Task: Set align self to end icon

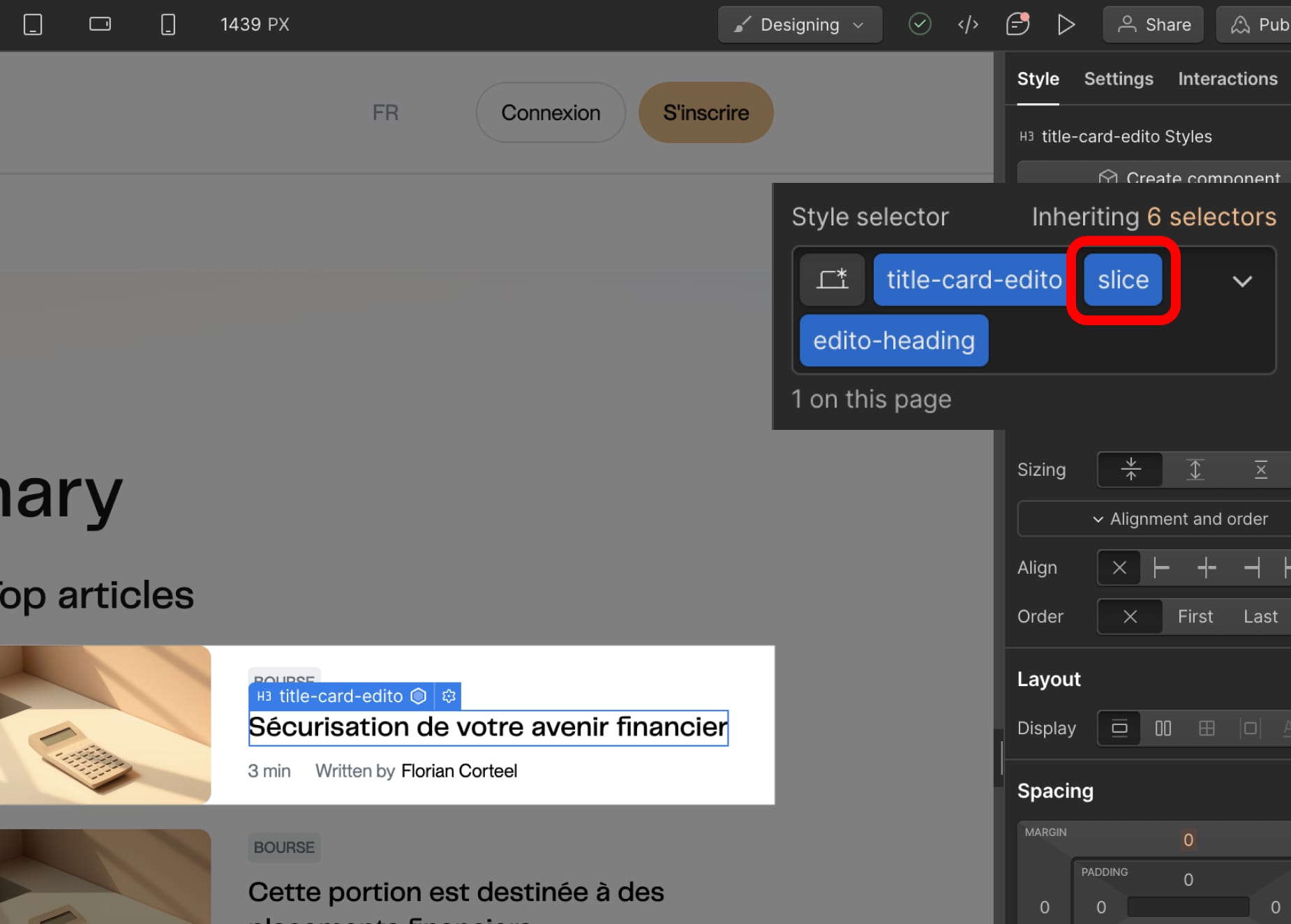Action: click(x=1252, y=568)
